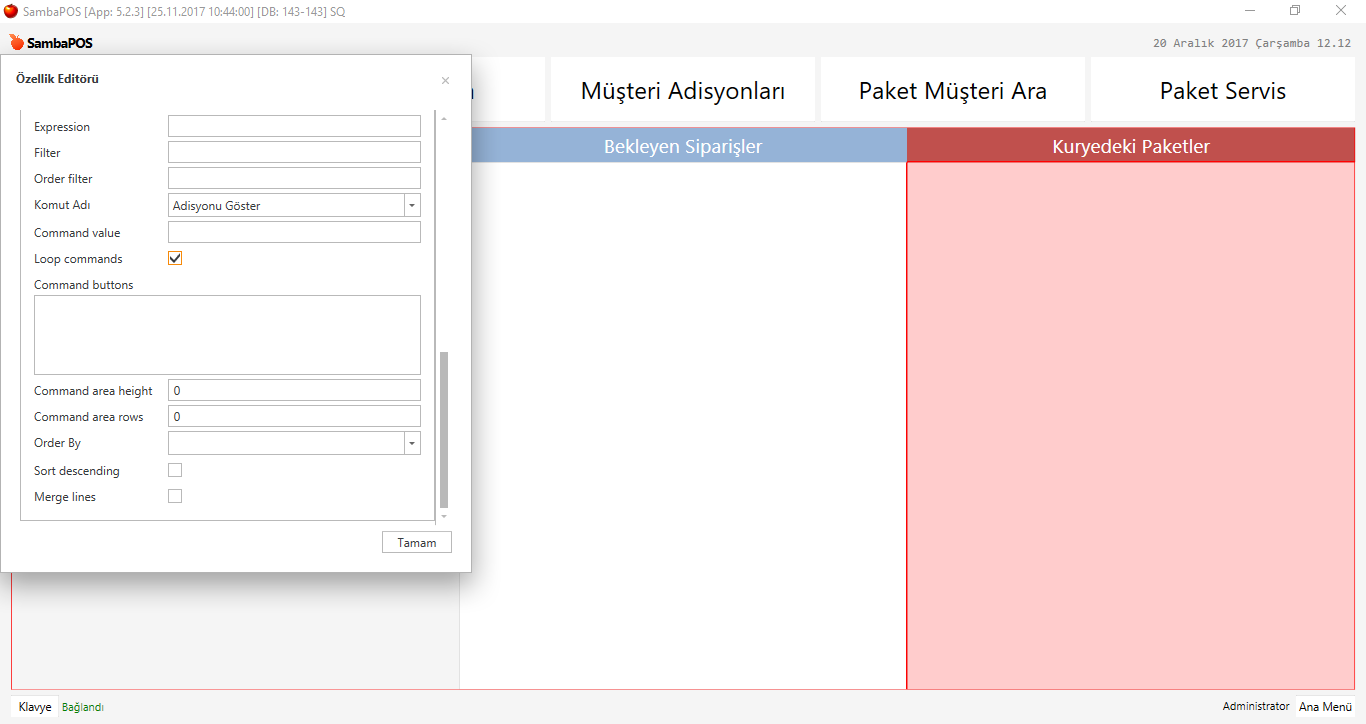Open the Order By dropdown
Screen dimensions: 1366x724
click(x=412, y=443)
